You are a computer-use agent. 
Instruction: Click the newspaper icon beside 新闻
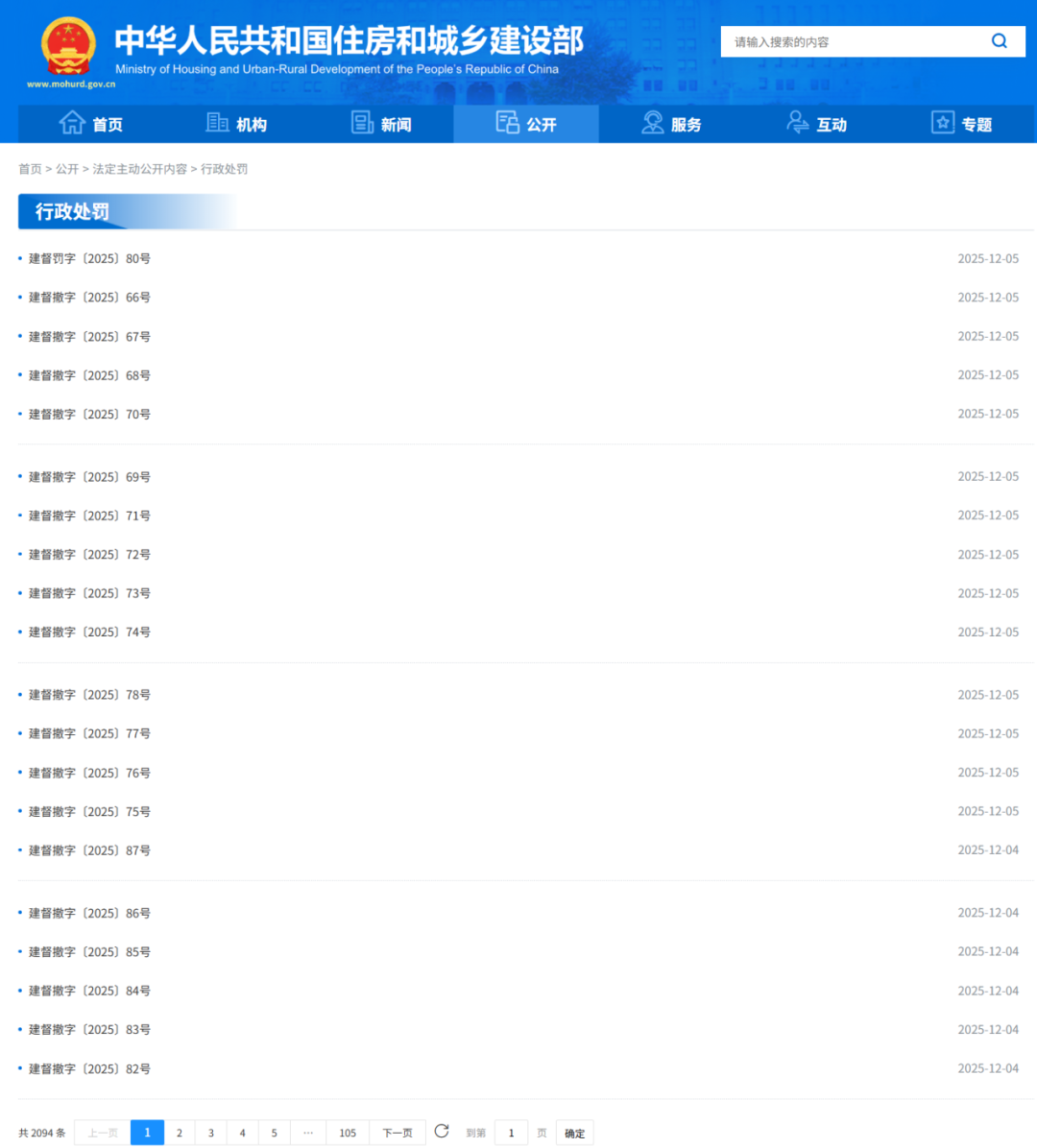[362, 123]
